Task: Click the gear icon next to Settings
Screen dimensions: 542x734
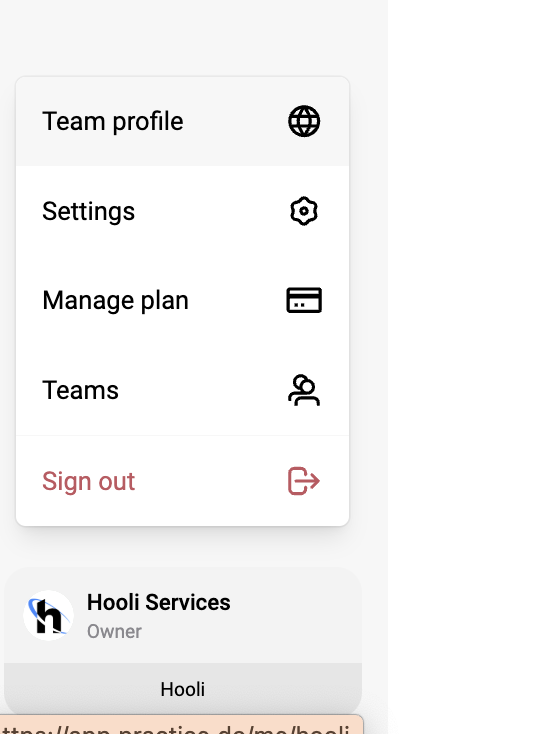Action: coord(304,211)
